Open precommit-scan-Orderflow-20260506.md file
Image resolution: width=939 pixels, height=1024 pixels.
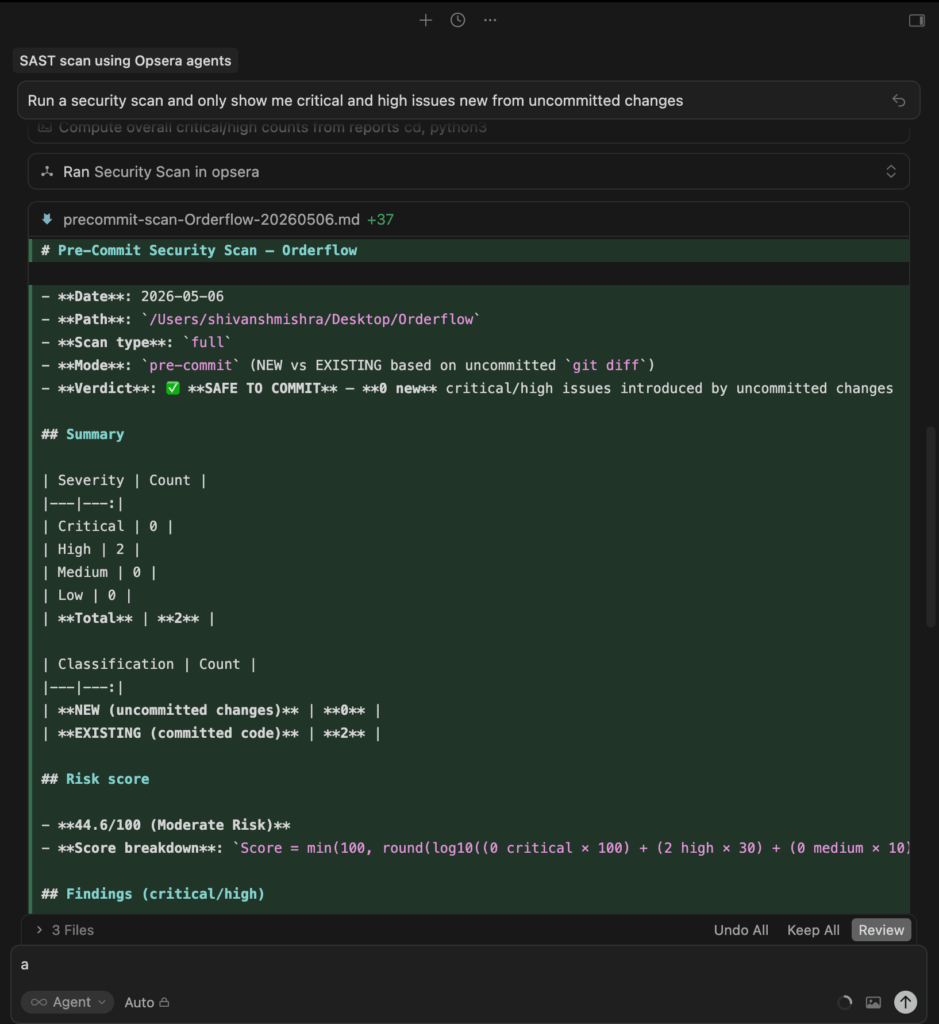(211, 219)
